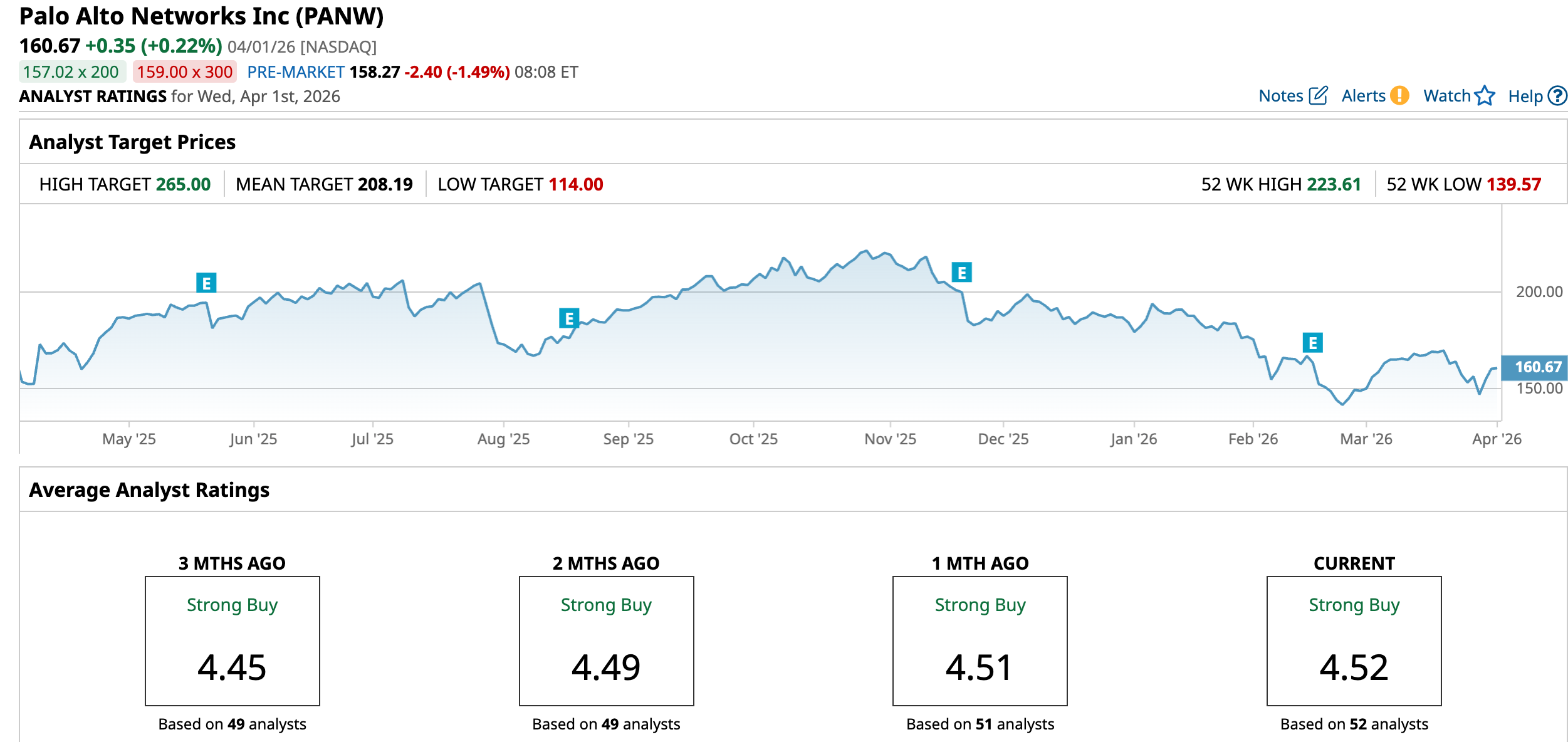Click the Watch star icon
1568x742 pixels.
[x=1484, y=96]
